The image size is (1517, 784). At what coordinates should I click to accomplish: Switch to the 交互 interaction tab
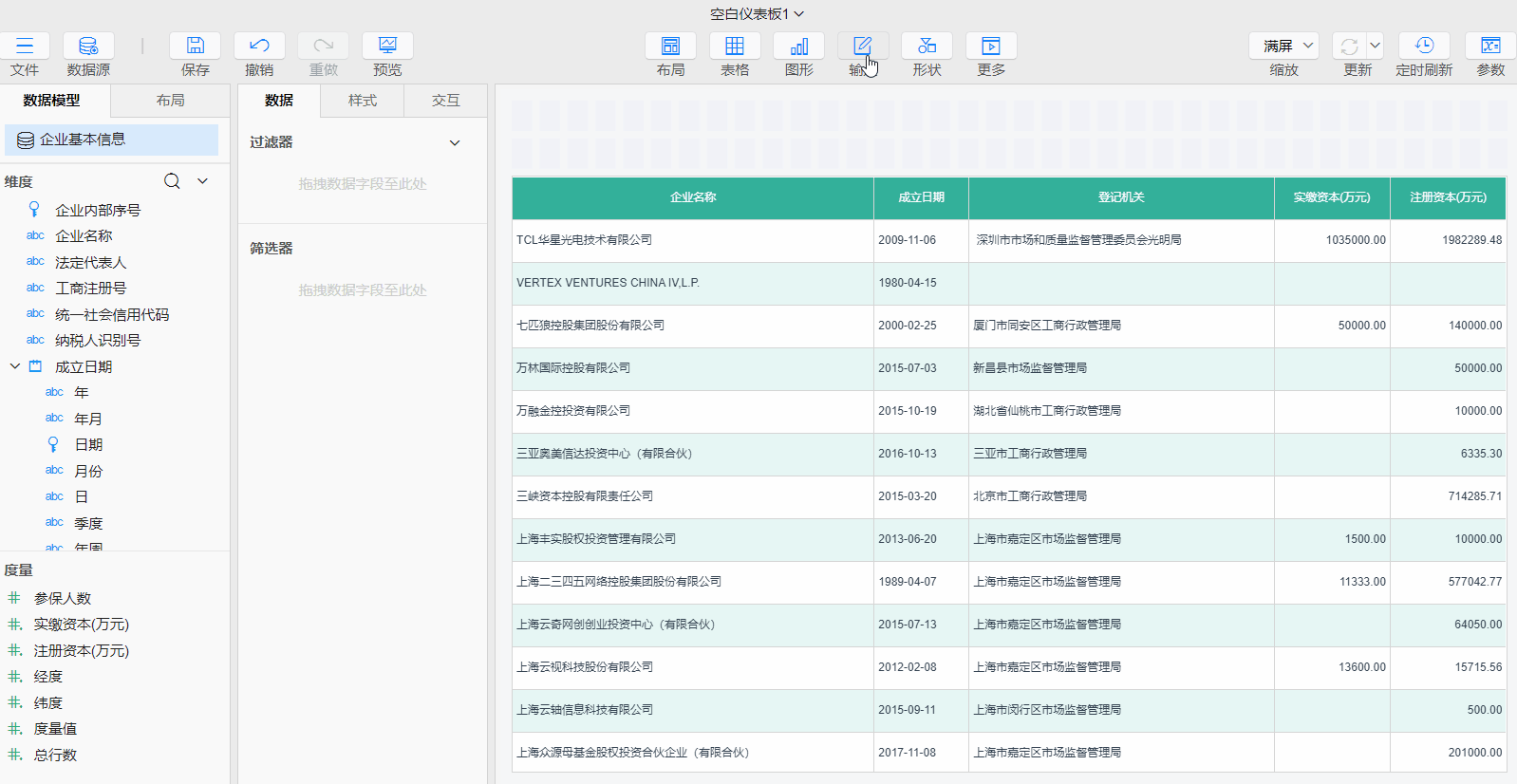[445, 101]
